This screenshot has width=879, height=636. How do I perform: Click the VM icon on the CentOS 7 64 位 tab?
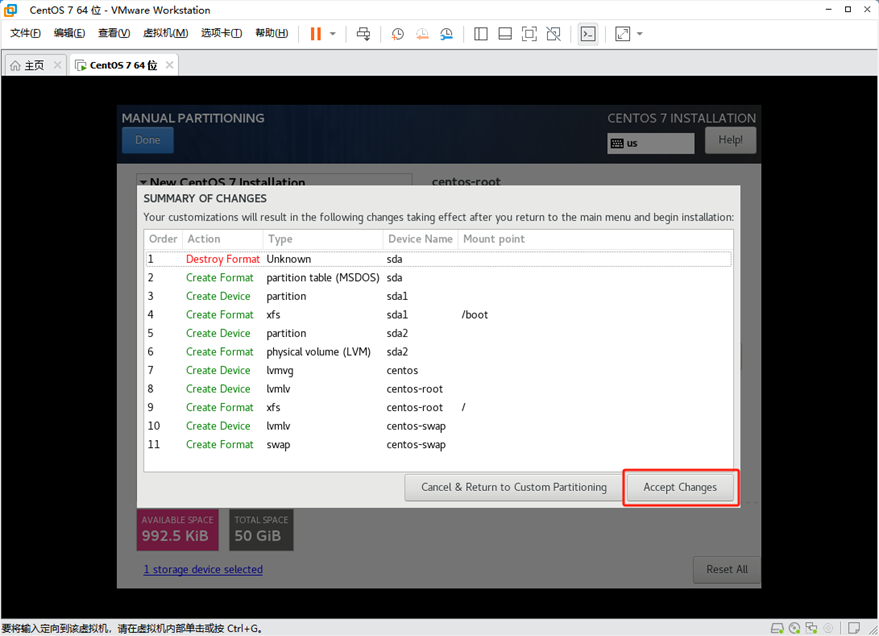81,66
